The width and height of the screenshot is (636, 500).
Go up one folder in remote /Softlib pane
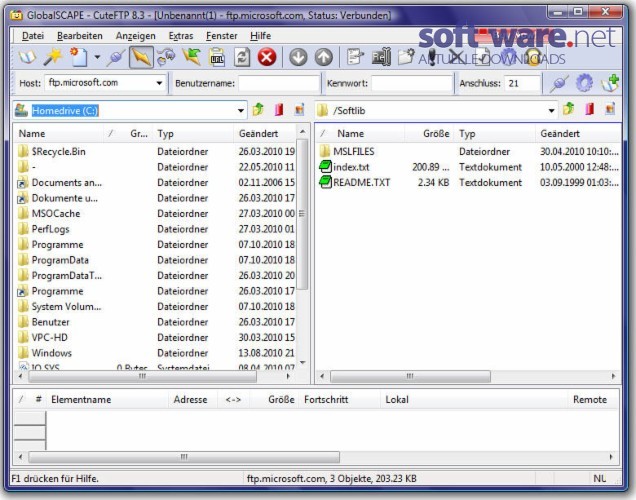coord(569,109)
